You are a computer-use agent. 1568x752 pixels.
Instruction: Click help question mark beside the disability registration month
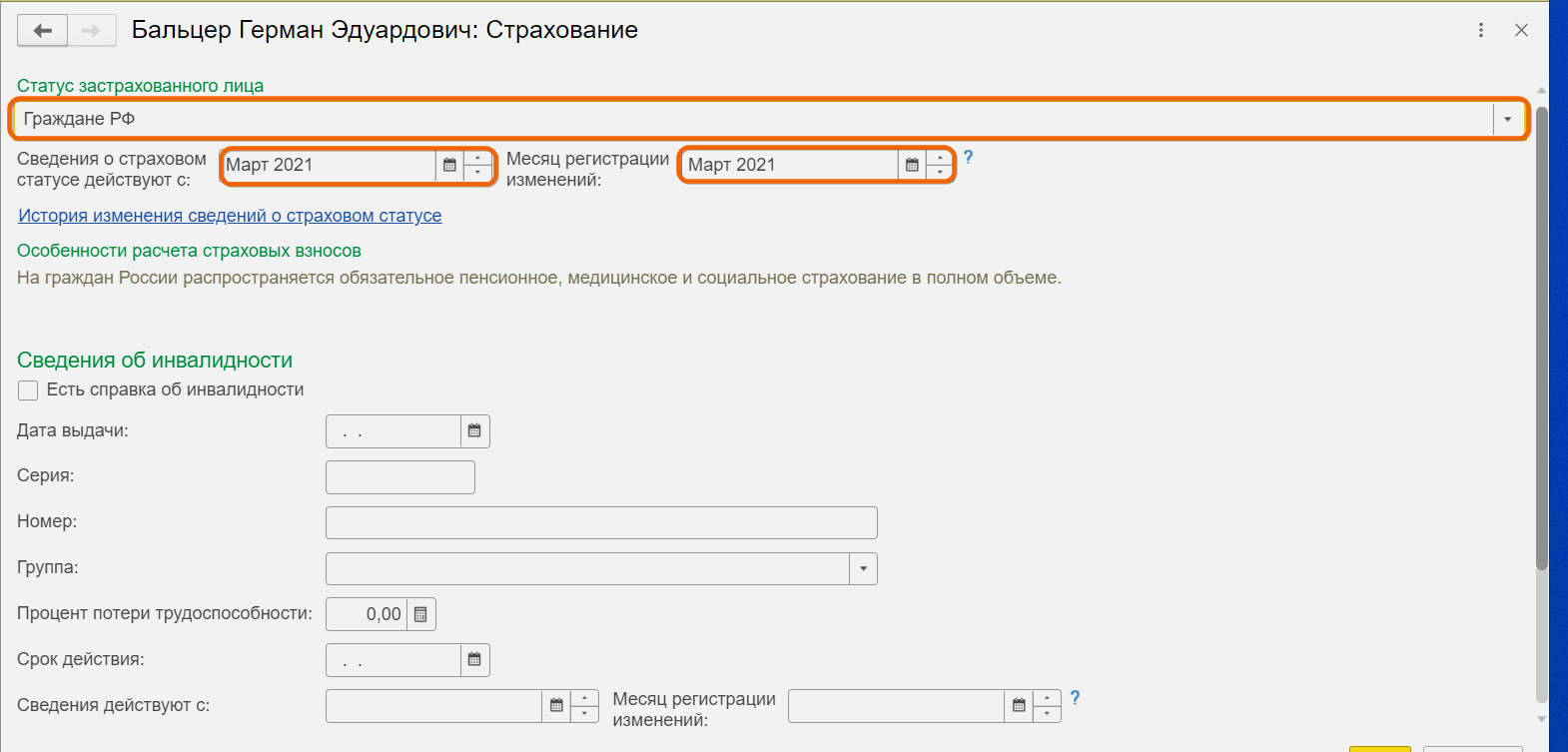click(1075, 698)
